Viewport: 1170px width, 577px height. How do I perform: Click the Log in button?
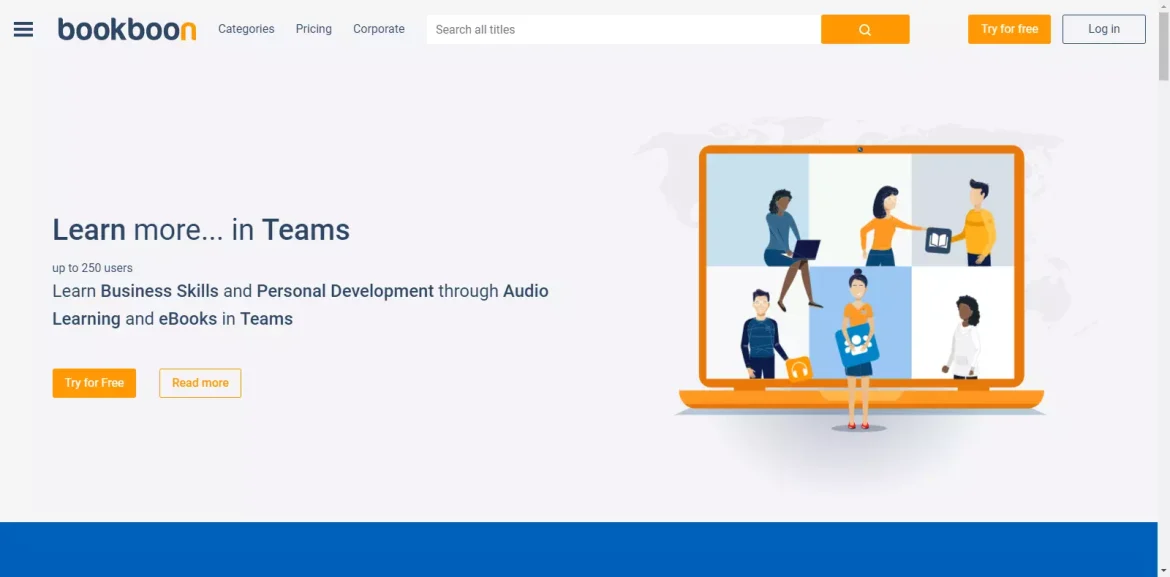click(1104, 29)
